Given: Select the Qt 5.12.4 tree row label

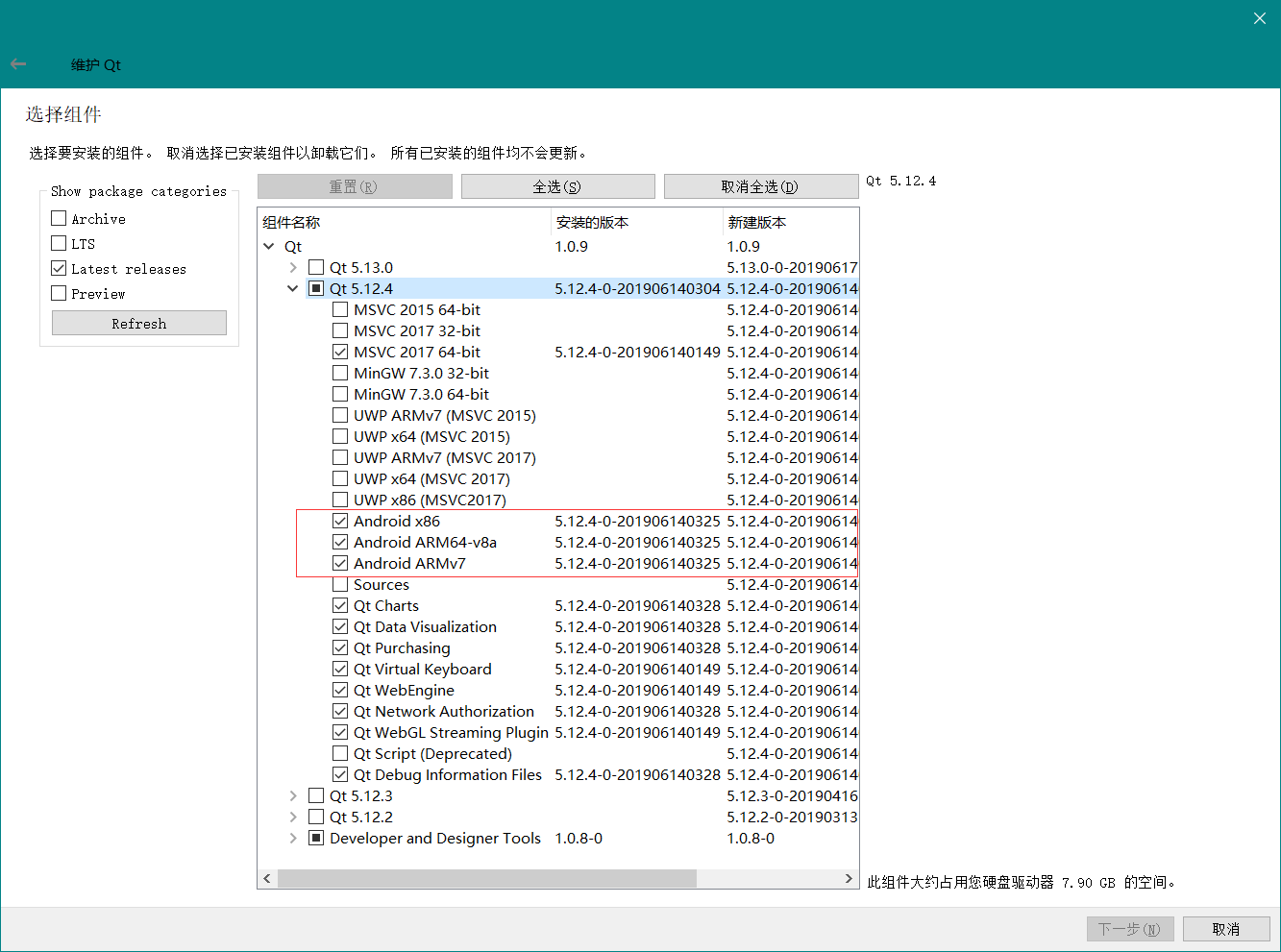Looking at the screenshot, I should [x=361, y=288].
